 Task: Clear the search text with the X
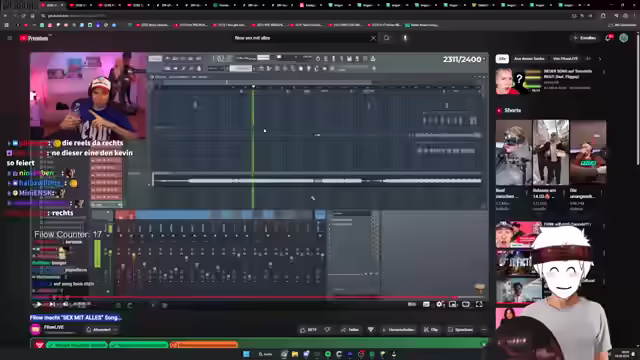373,38
